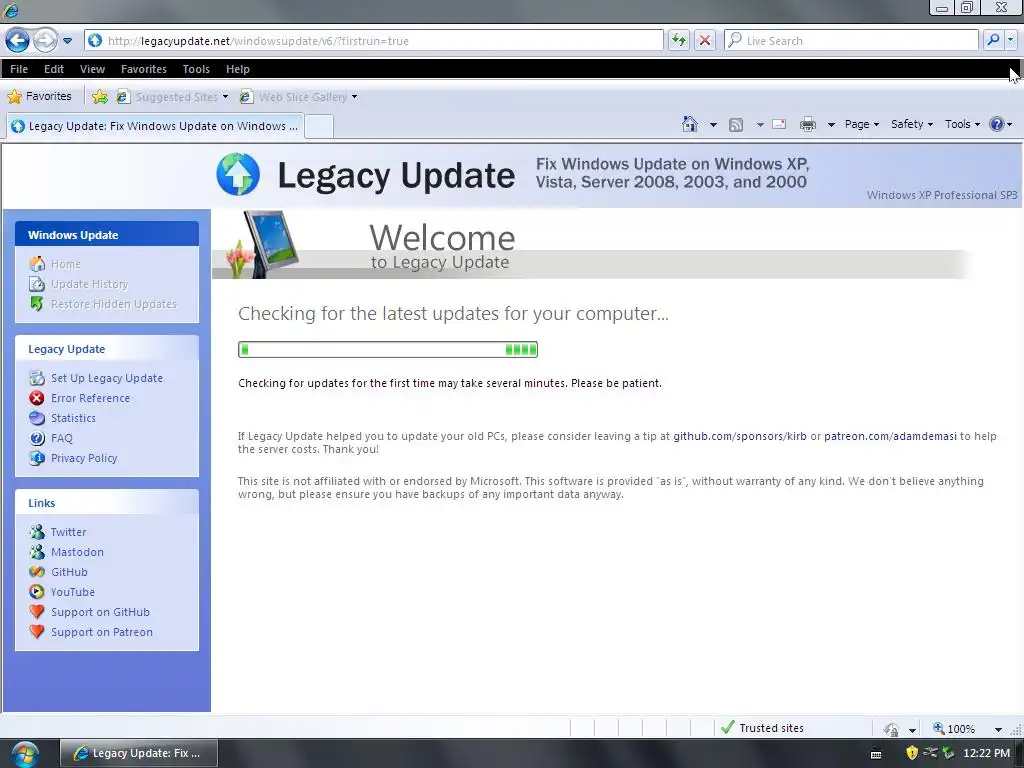The width and height of the screenshot is (1024, 768).
Task: Open the Mastodon link
Action: [x=77, y=552]
